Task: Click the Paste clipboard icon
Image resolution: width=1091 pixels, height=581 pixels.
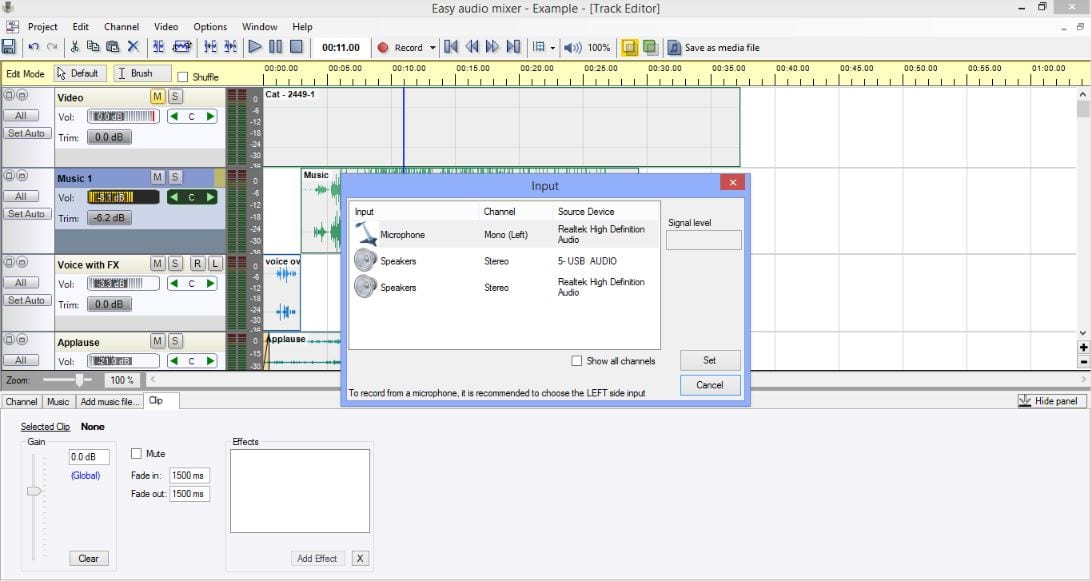Action: 113,47
